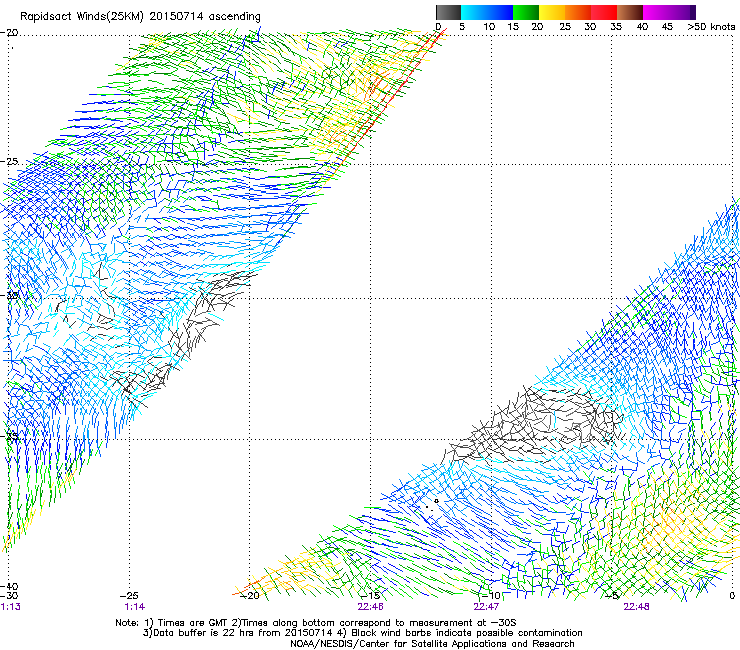Viewport: 740px width, 650px height.
Task: Select the gray 0-5 knots colorbar segment
Action: point(448,12)
